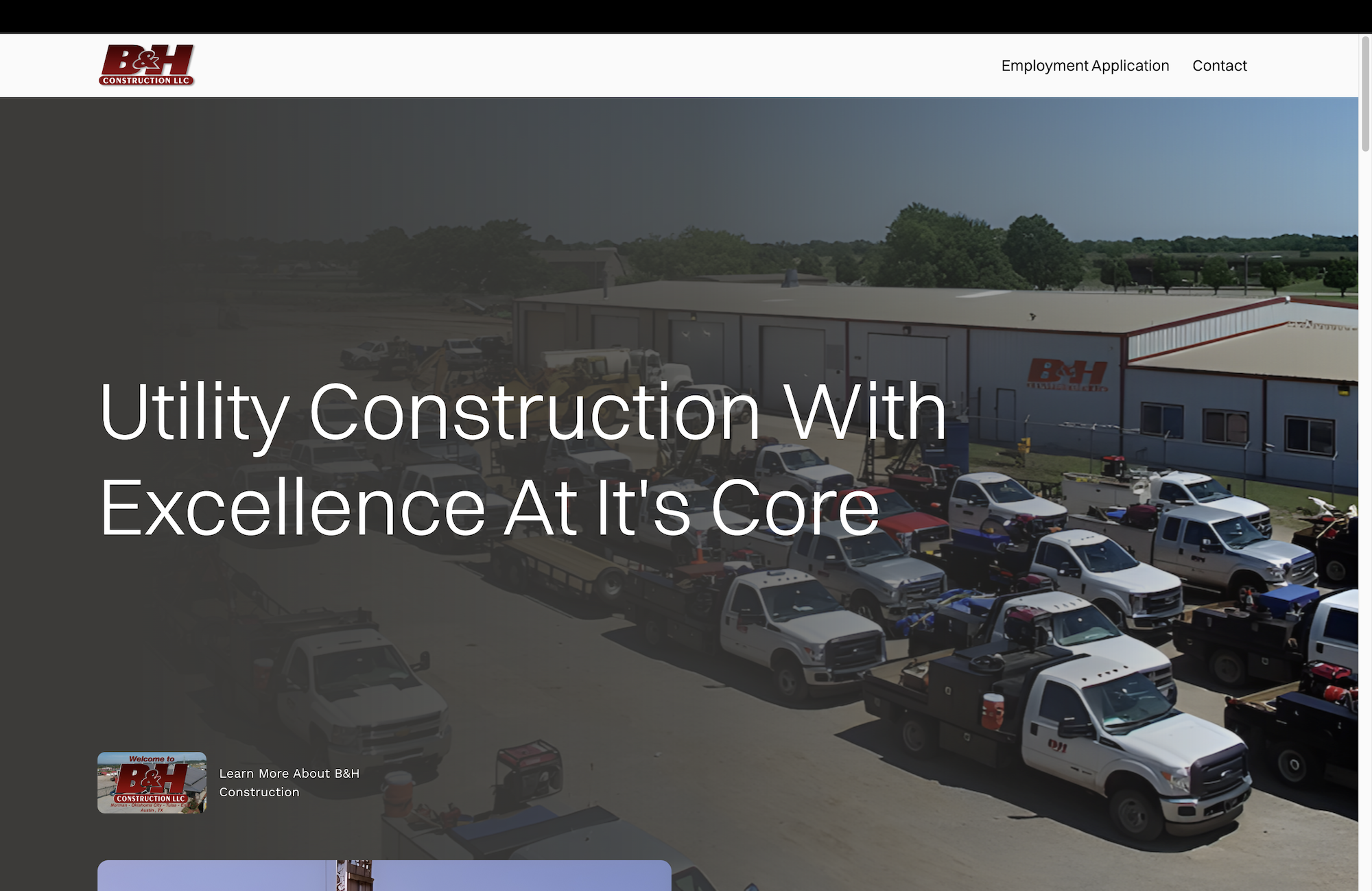Click the scrollbar track below the thumb

click(1365, 521)
